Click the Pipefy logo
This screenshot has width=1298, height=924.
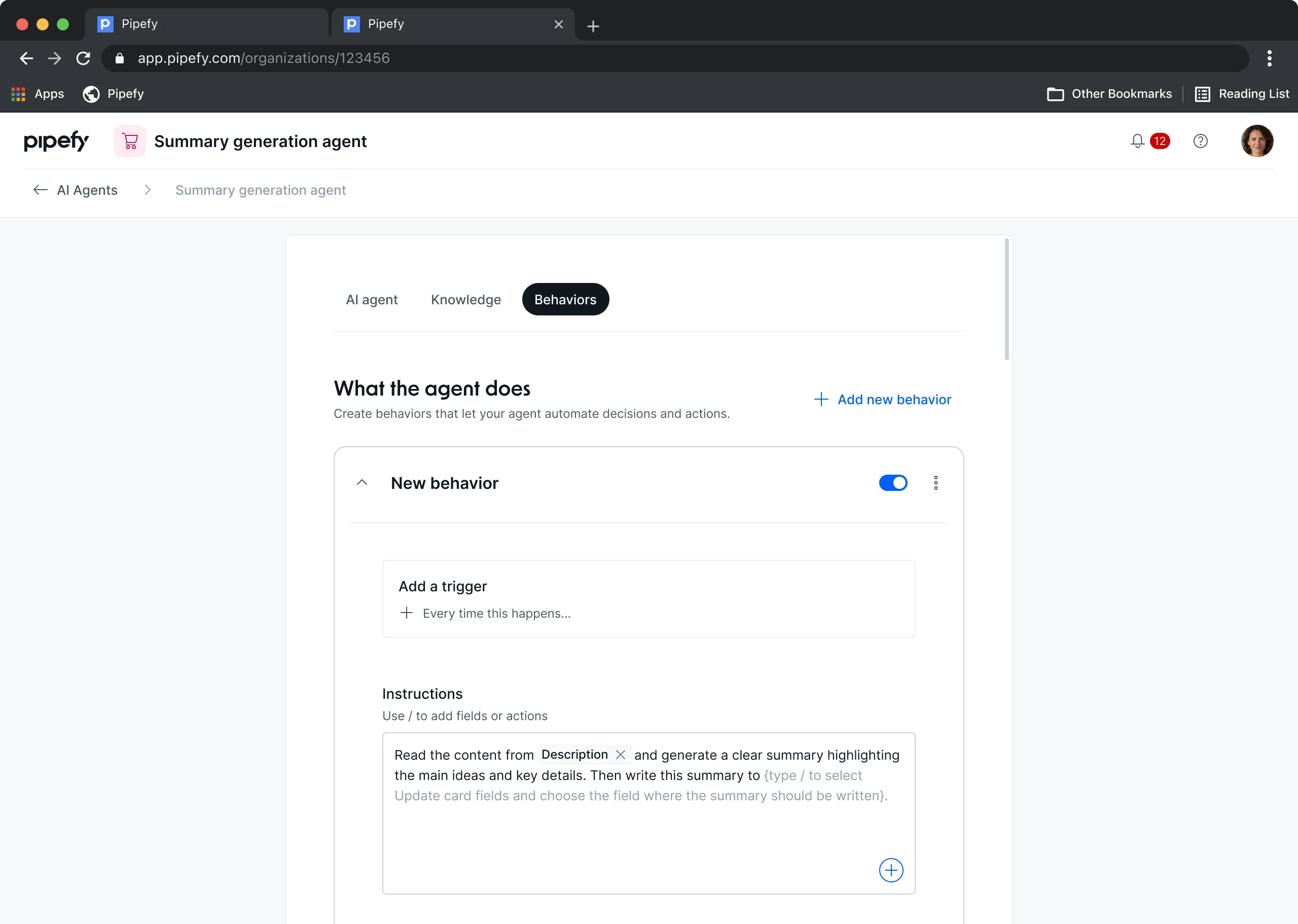(x=56, y=141)
